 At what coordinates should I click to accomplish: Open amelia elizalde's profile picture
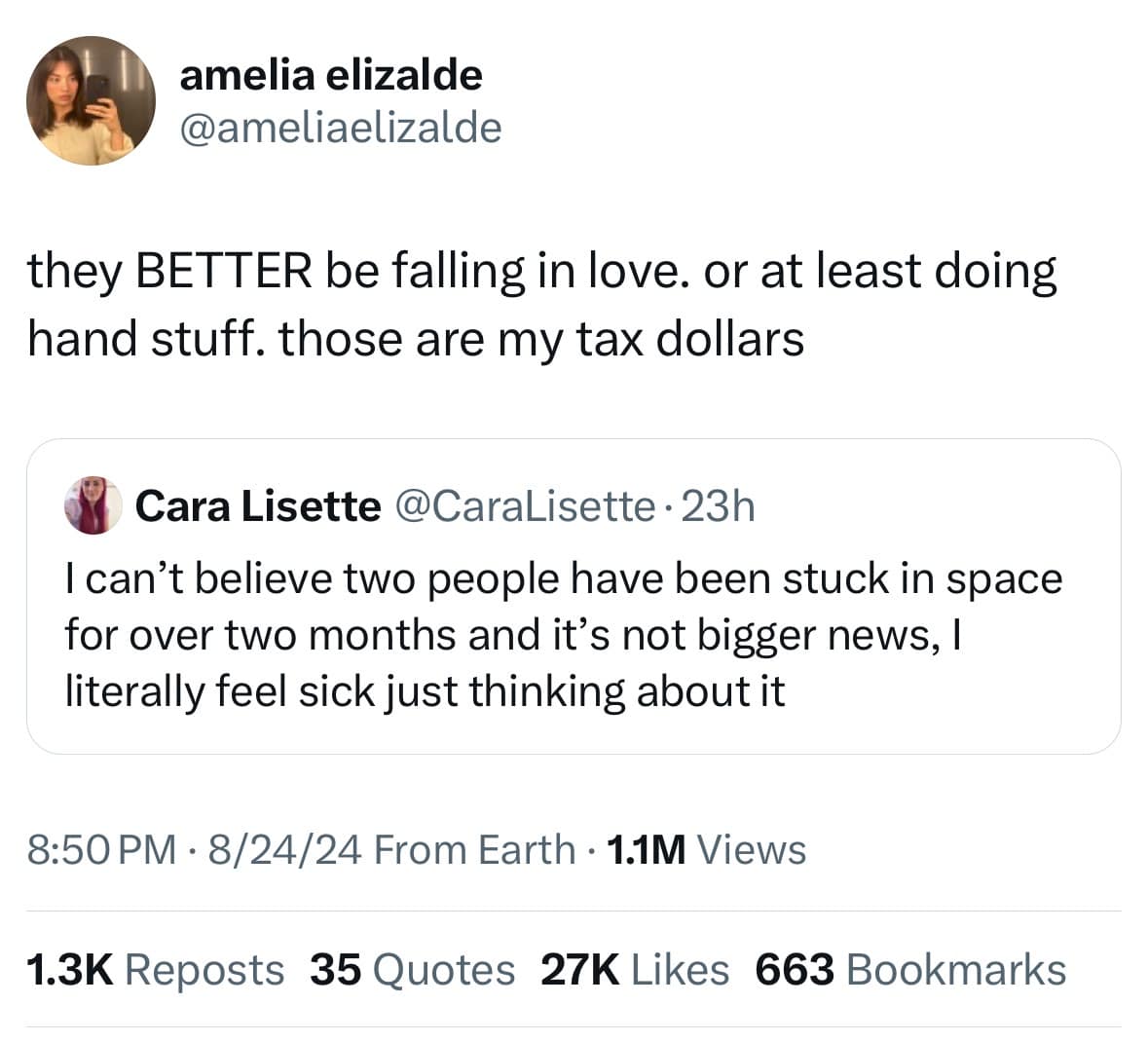pos(91,101)
